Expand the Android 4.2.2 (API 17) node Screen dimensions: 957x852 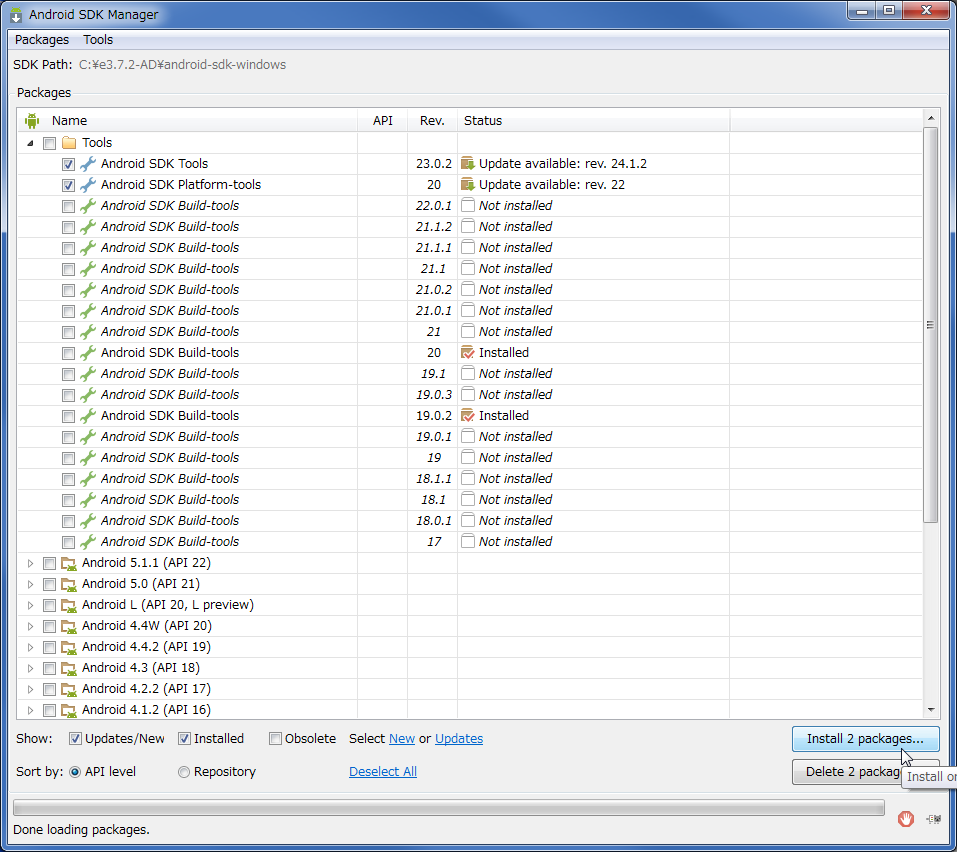[30, 689]
